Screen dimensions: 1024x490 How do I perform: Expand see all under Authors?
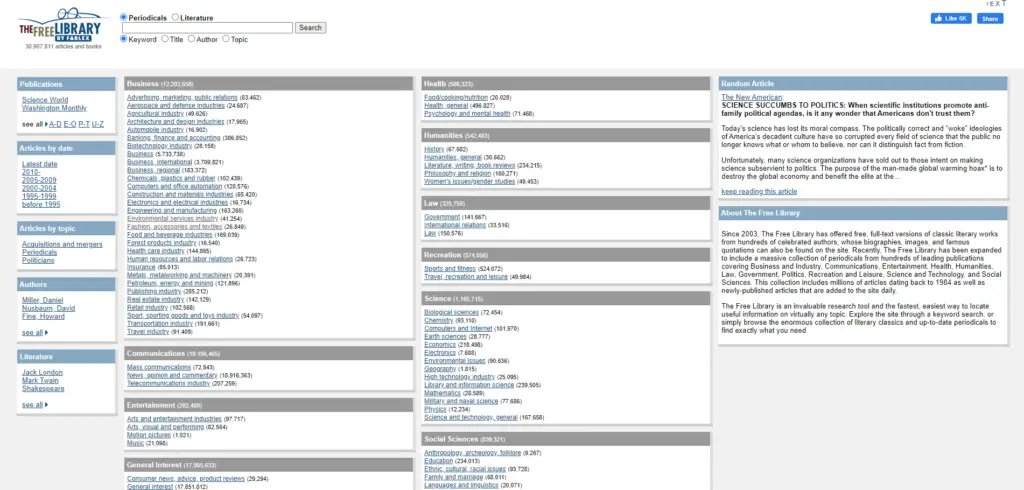[33, 332]
